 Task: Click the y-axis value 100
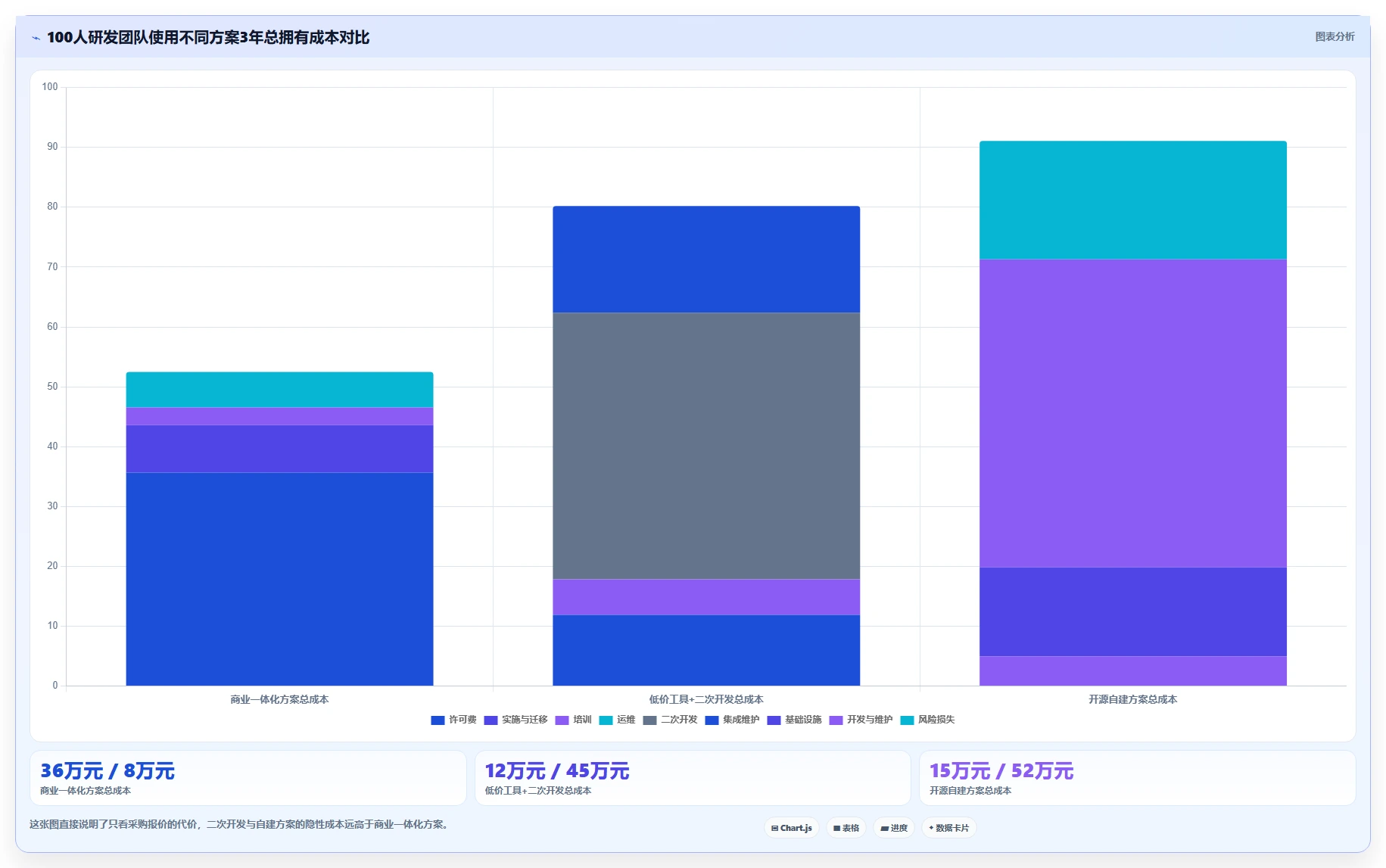coord(50,86)
